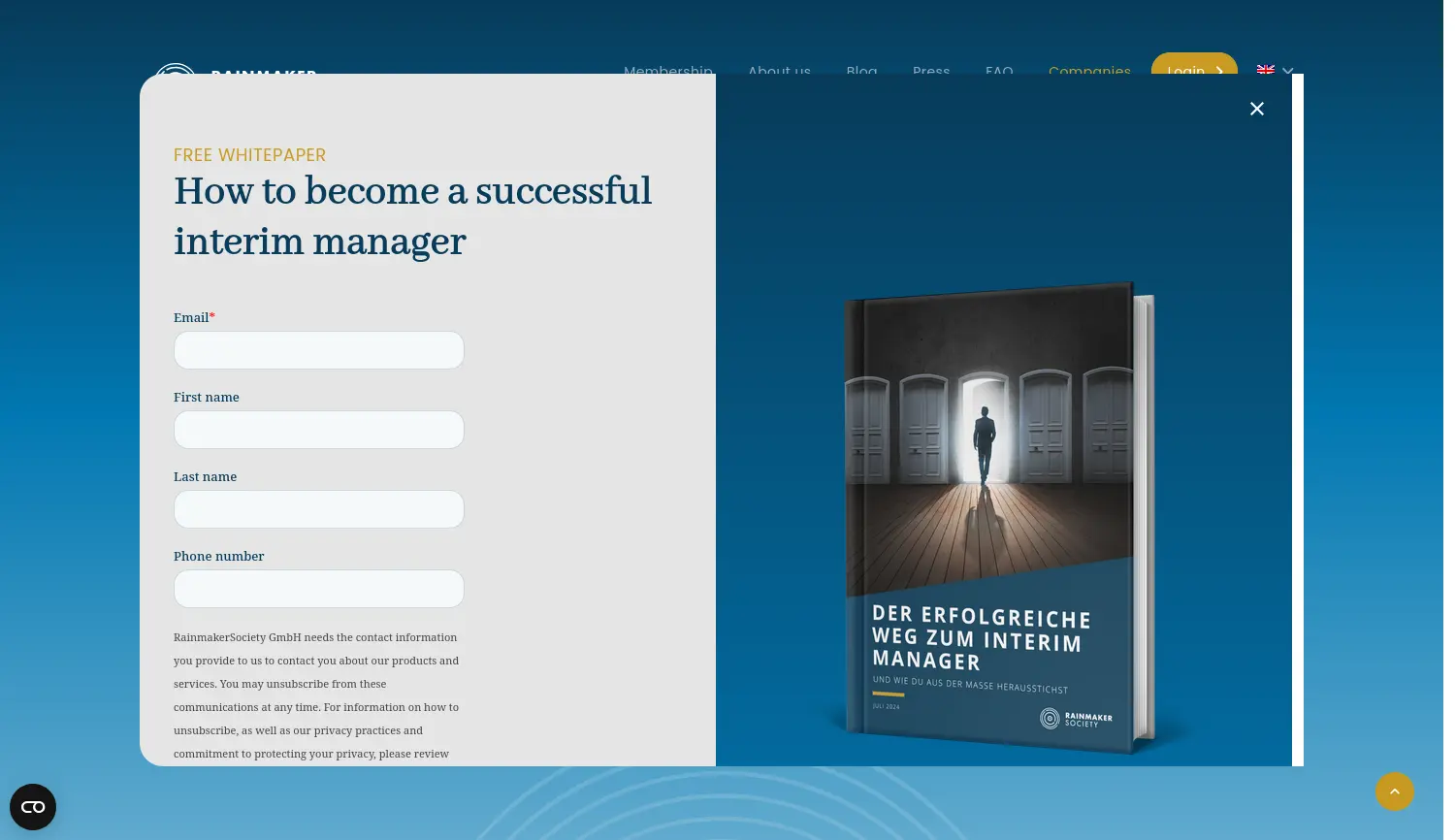Click the UK flag language icon
Viewport: 1455px width, 840px height.
[x=1266, y=71]
